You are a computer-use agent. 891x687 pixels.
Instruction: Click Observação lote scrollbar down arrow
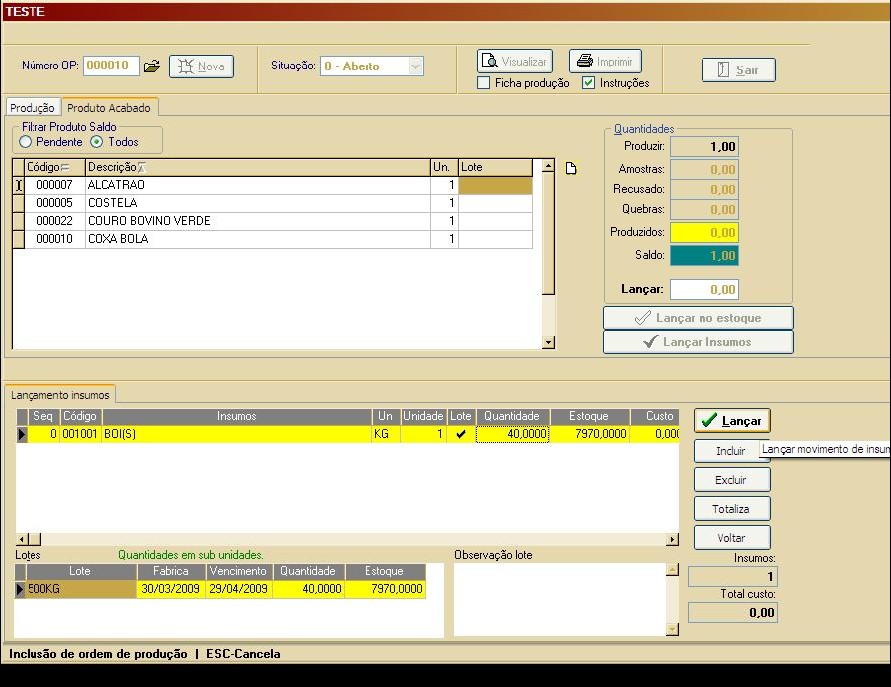click(672, 629)
